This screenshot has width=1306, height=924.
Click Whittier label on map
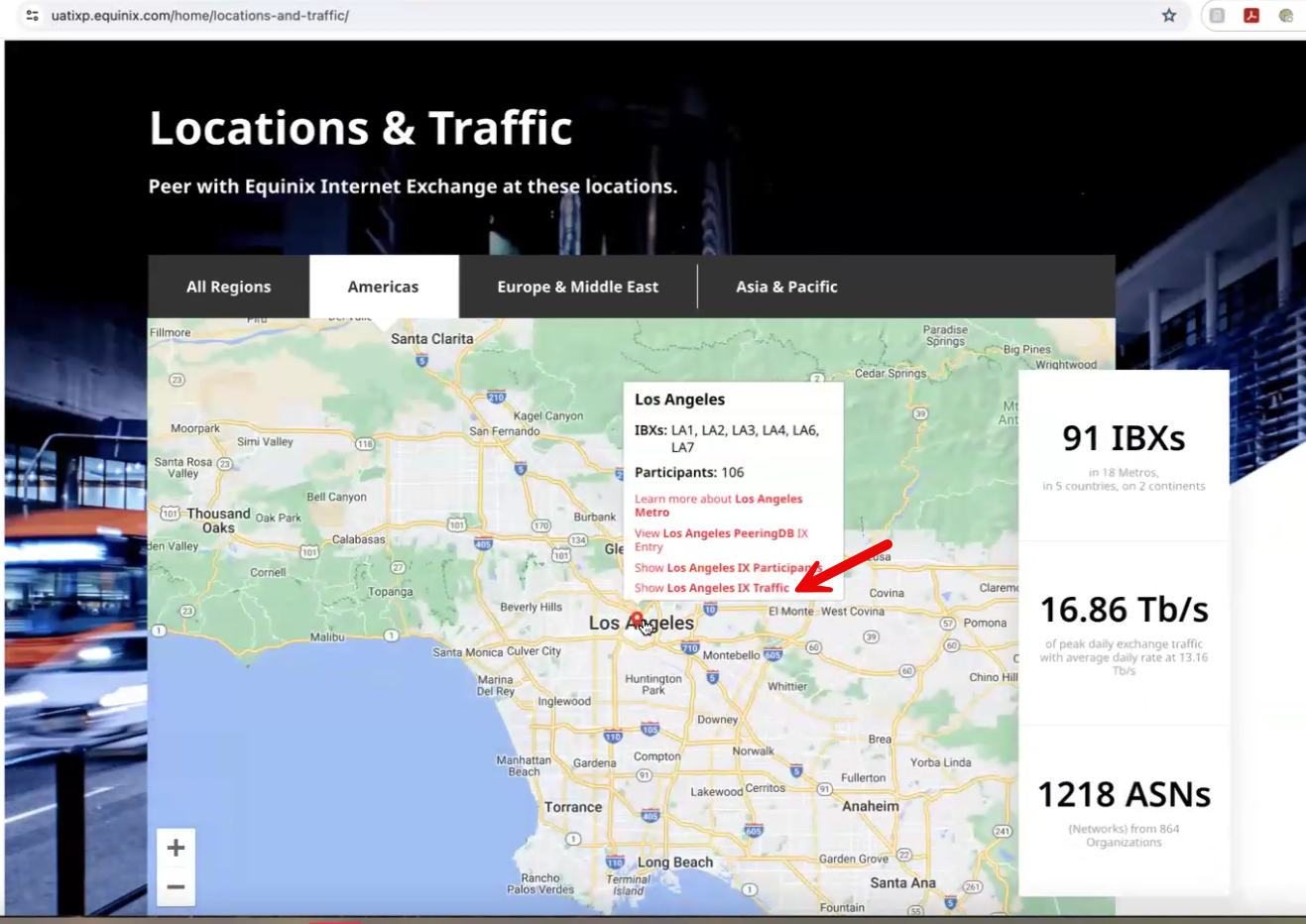[786, 686]
